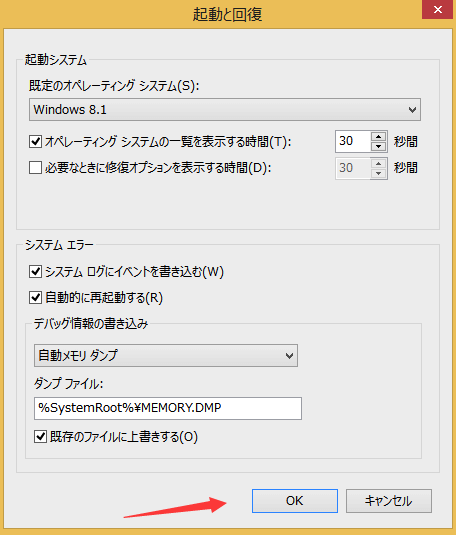Open the 既定のオペレーティング システム dropdown
456x535 pixels.
coord(225,110)
